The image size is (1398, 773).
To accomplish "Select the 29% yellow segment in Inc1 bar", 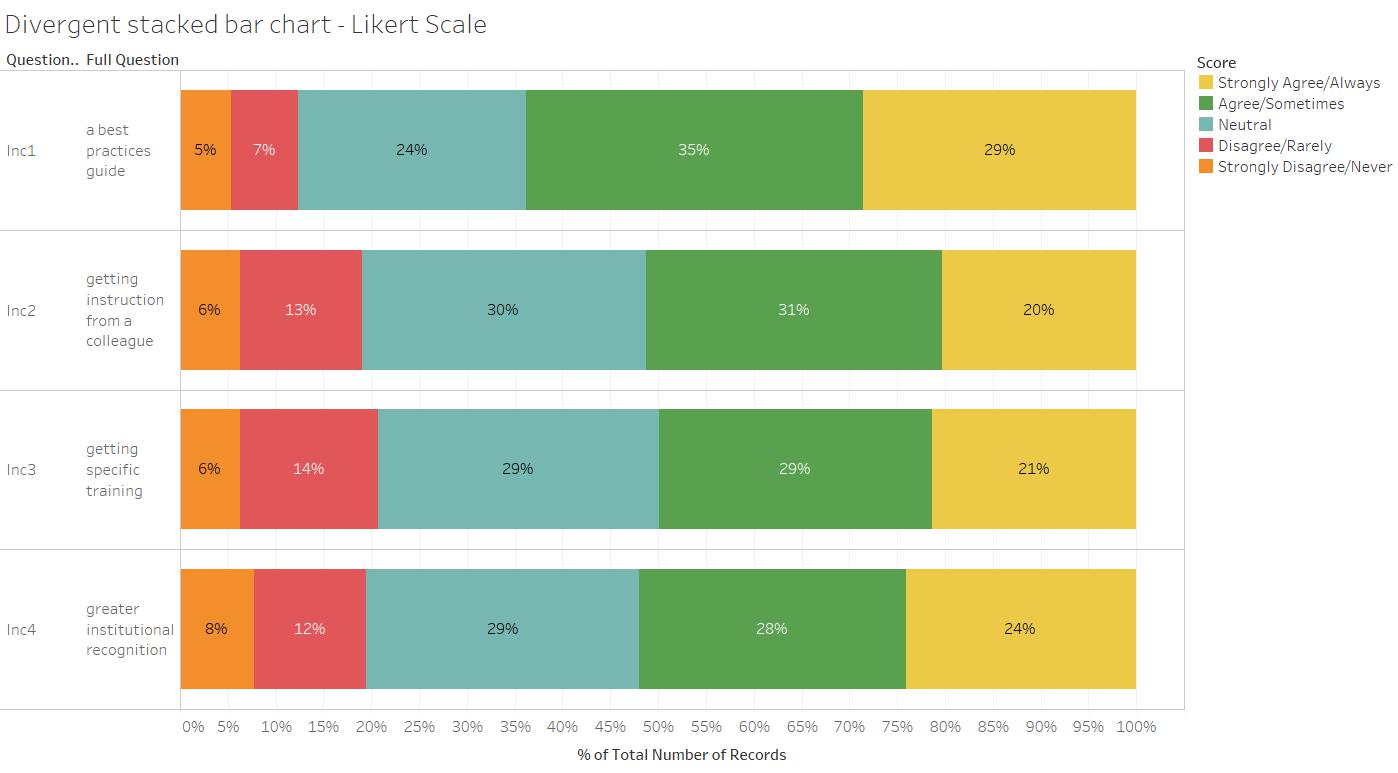I will 999,150.
